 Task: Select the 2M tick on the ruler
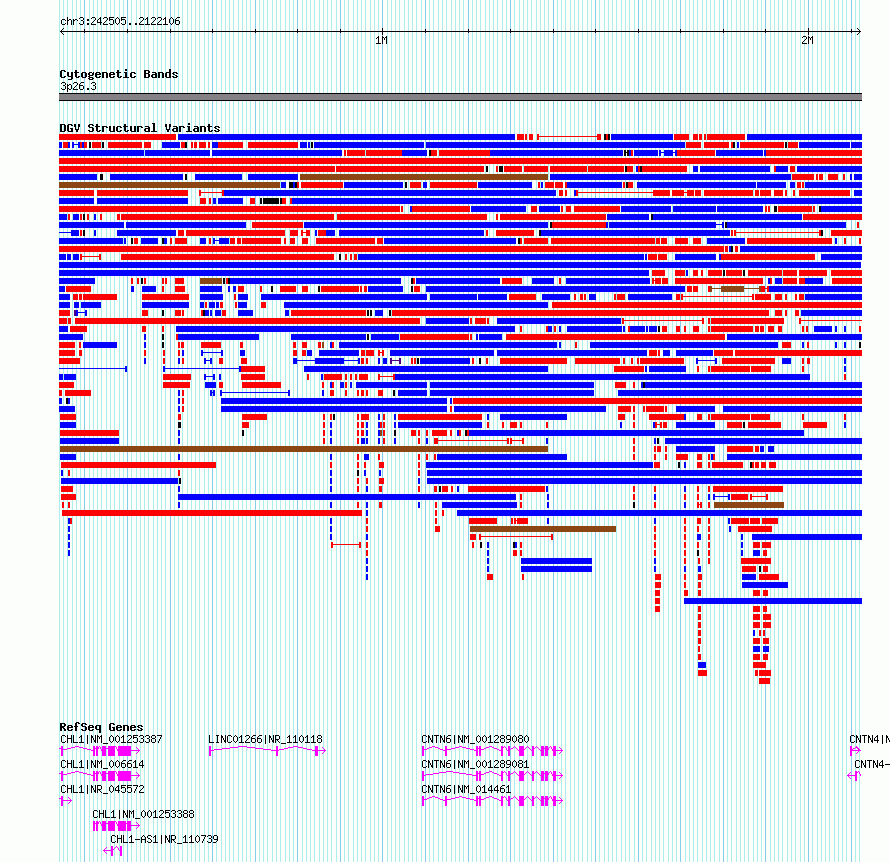point(807,40)
